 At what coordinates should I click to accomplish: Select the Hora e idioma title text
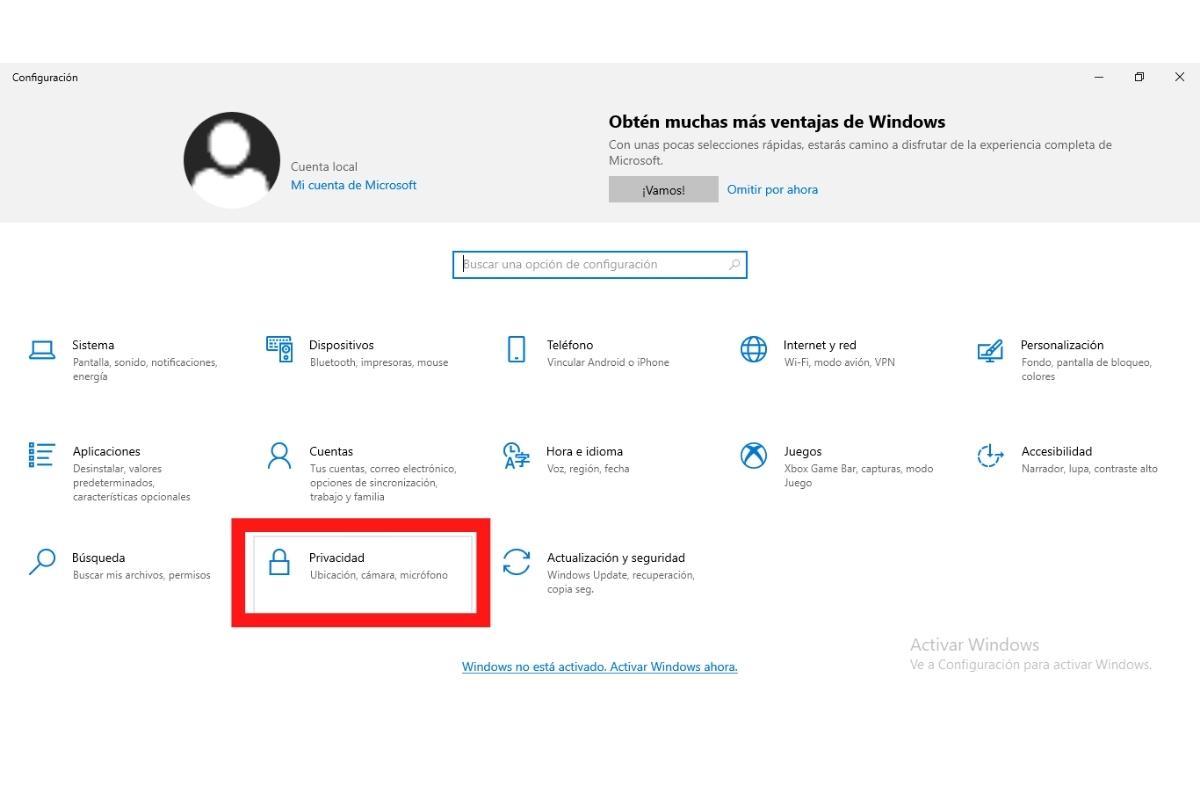[585, 451]
